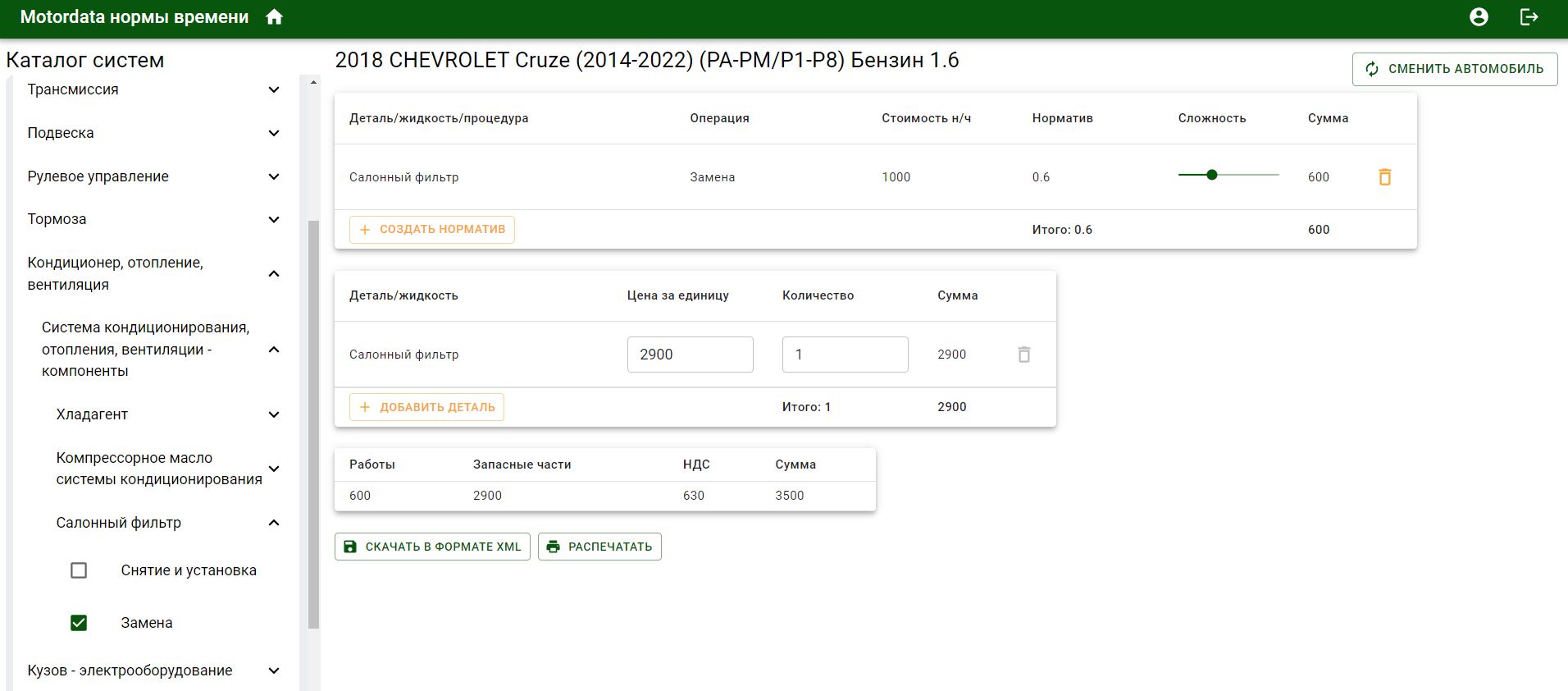Click the vehicle title 2018 CHEVROLET Cruze
Image resolution: width=1568 pixels, height=691 pixels.
point(647,60)
